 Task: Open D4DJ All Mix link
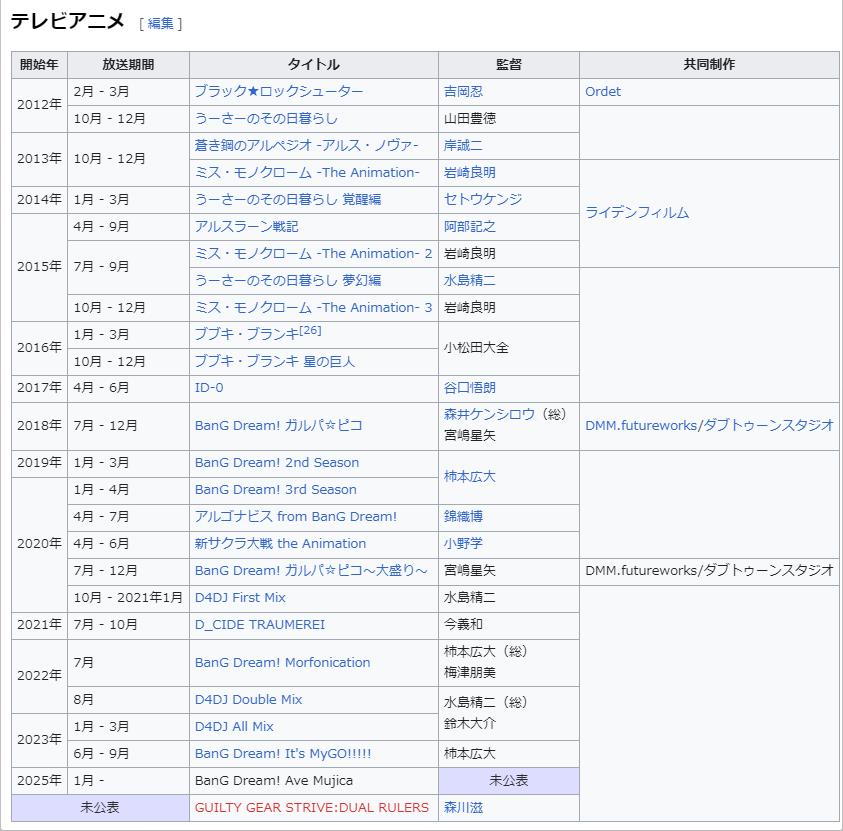pyautogui.click(x=234, y=727)
